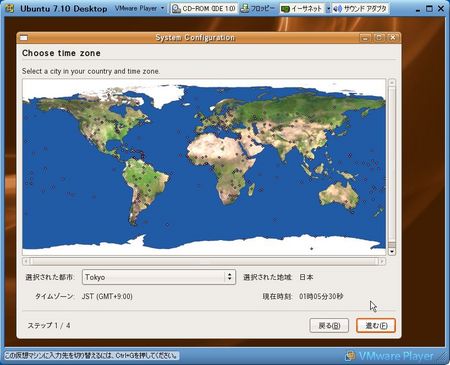Click the floppy (フロッピー) device button
Screen dimensions: 450x365
click(x=258, y=8)
